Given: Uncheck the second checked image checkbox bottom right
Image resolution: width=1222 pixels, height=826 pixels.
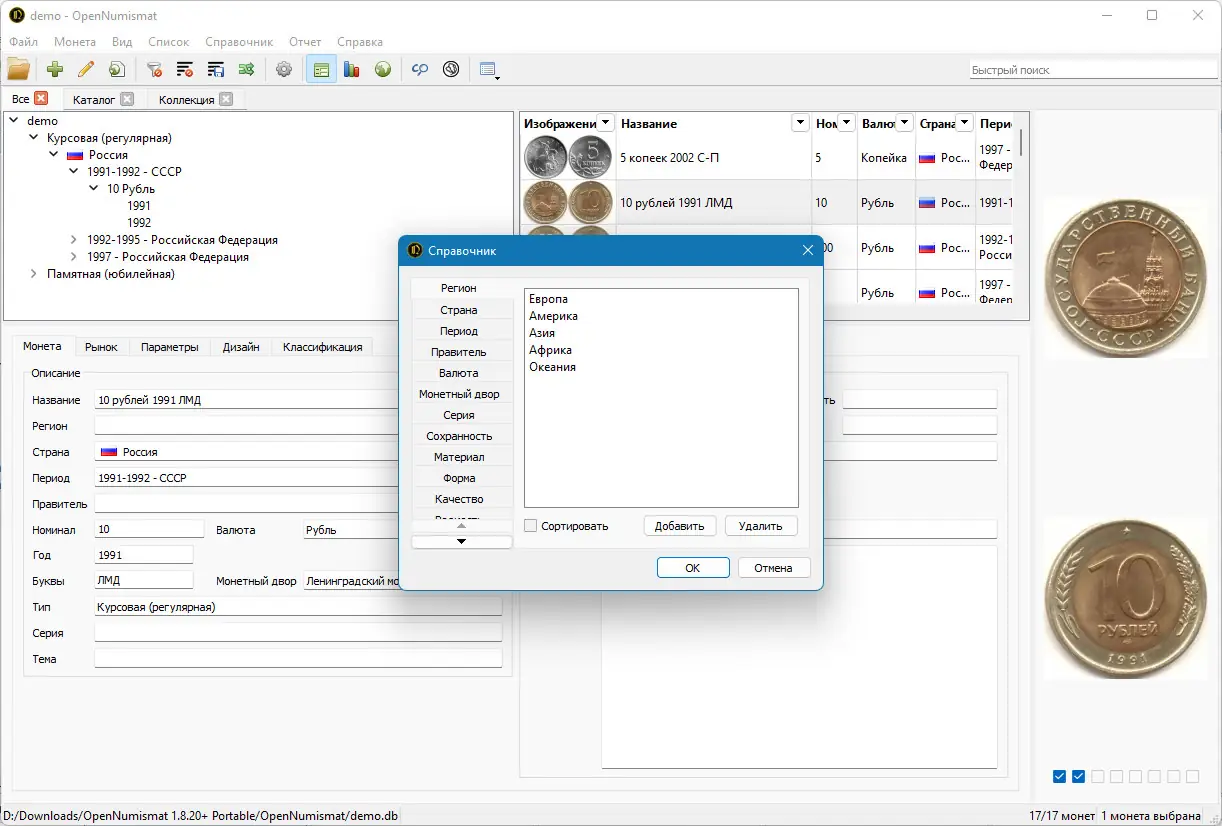Looking at the screenshot, I should [x=1078, y=776].
